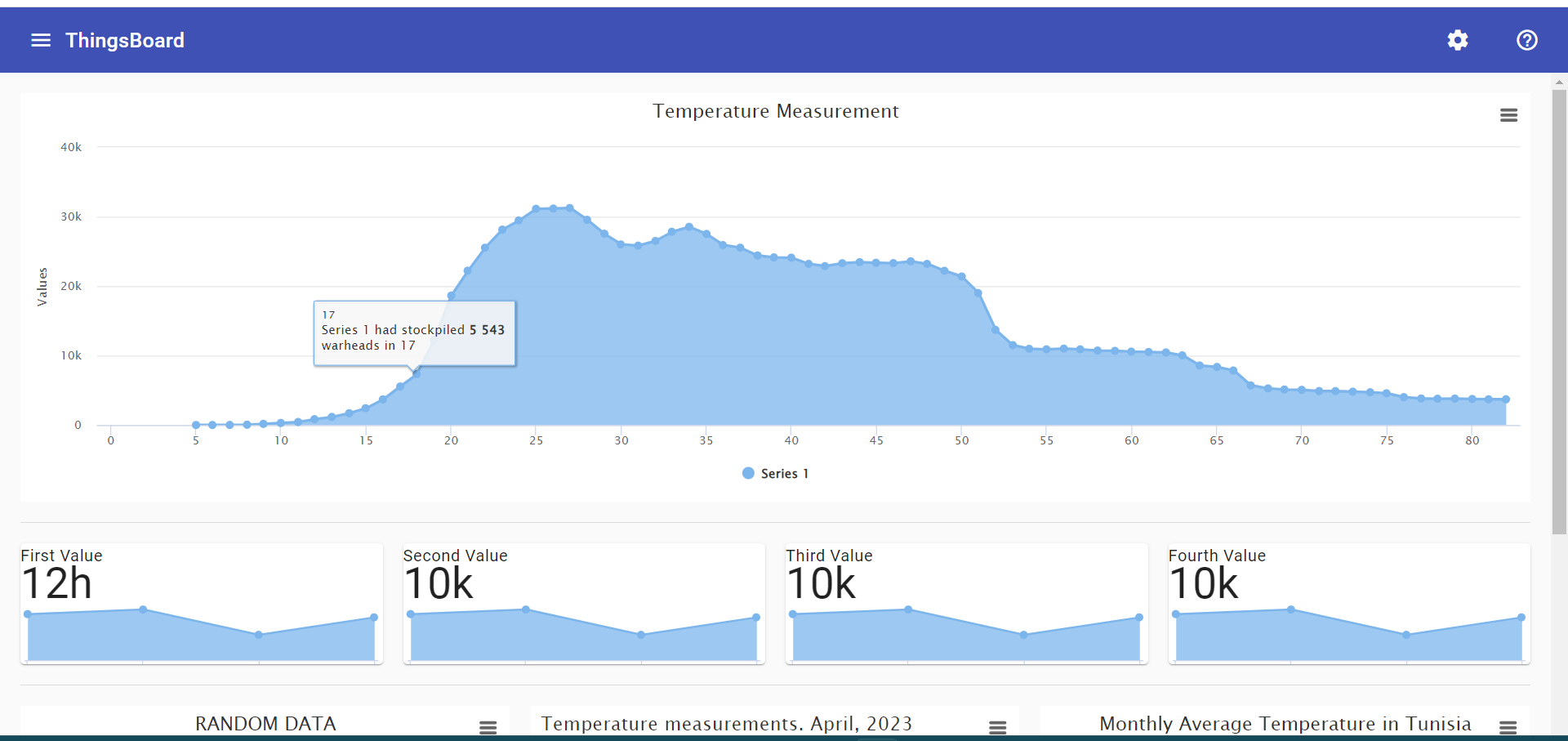
Task: Open the Temperature measurements April 2023 widget menu
Action: [997, 726]
